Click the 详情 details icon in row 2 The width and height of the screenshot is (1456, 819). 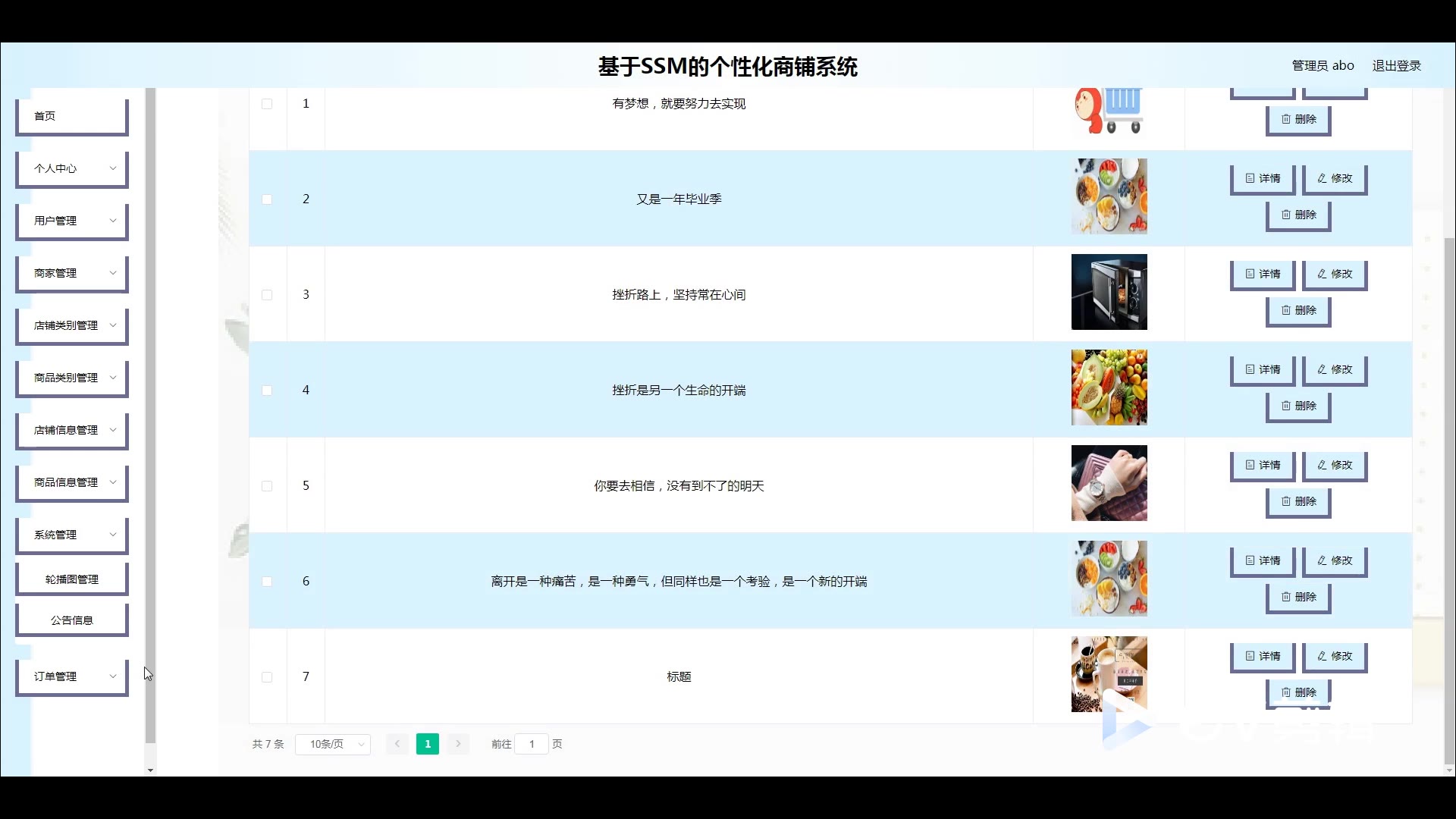1250,178
